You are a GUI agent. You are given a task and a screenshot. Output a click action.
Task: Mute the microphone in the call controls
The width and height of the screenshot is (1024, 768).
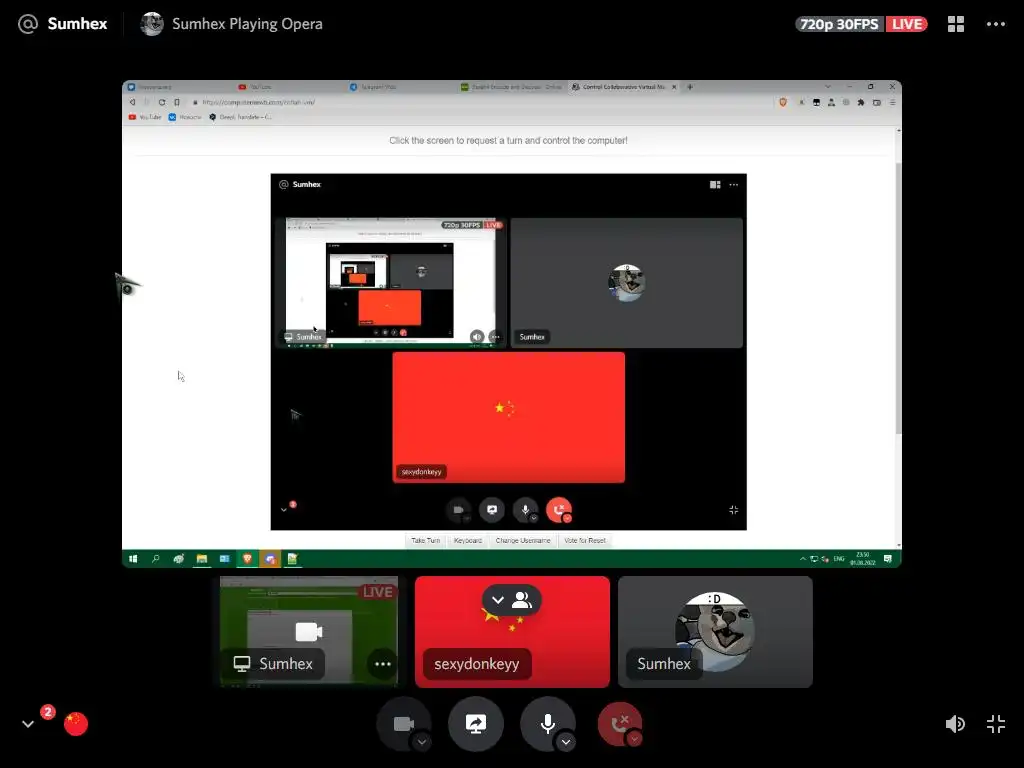pos(548,724)
